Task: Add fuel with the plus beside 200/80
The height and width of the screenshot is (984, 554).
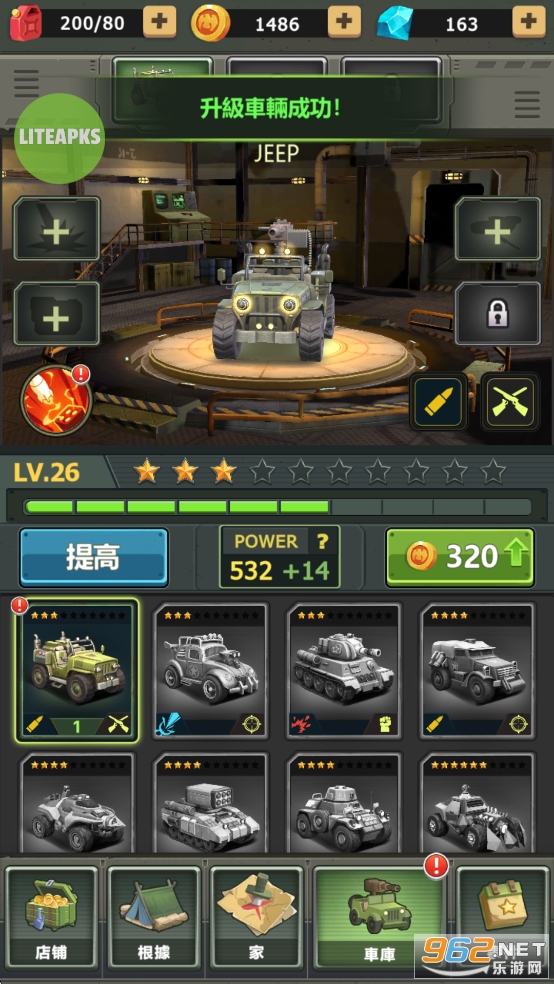Action: (x=159, y=22)
